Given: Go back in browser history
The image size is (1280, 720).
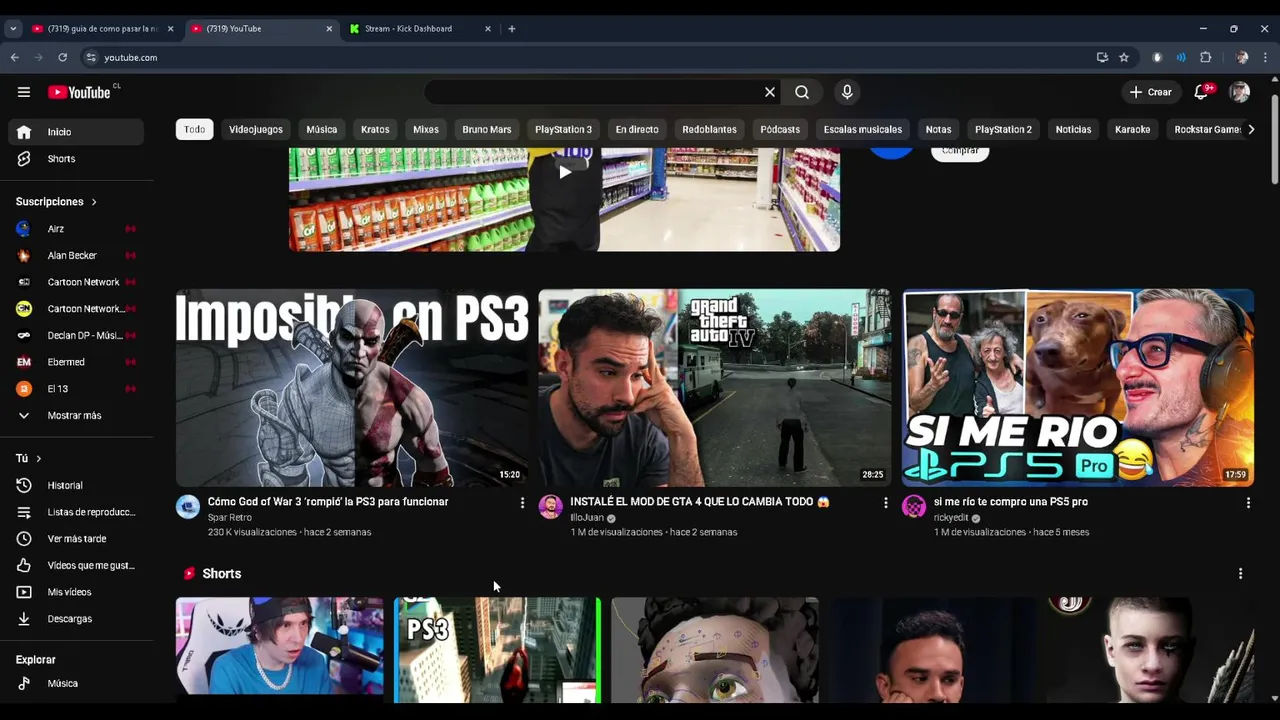Looking at the screenshot, I should coord(15,58).
